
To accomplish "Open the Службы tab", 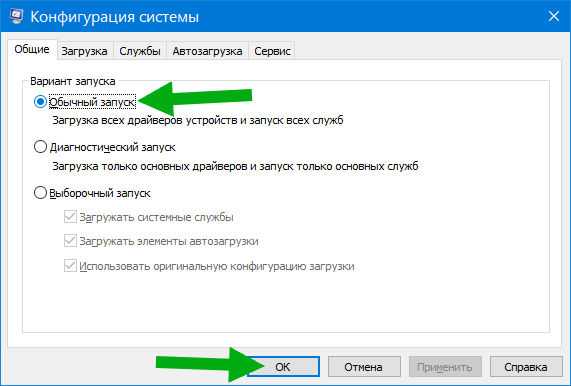I will (140, 51).
